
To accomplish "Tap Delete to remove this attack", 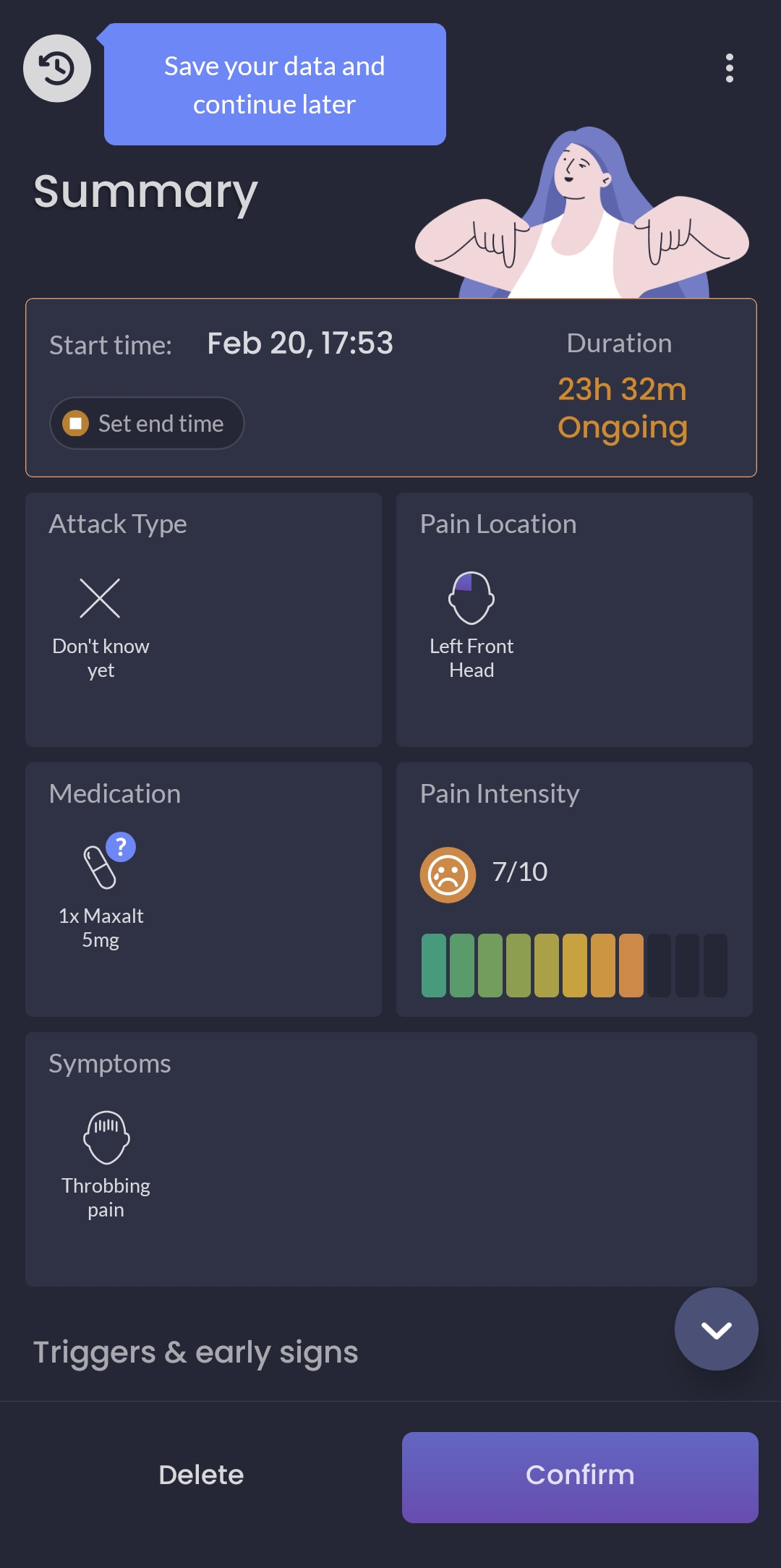I will pos(201,1475).
